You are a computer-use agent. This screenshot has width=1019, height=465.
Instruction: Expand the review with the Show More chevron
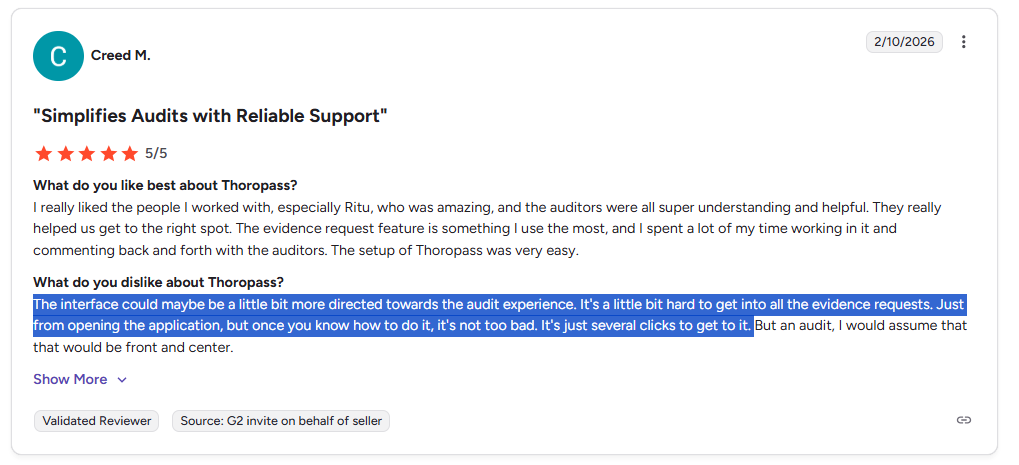(122, 380)
